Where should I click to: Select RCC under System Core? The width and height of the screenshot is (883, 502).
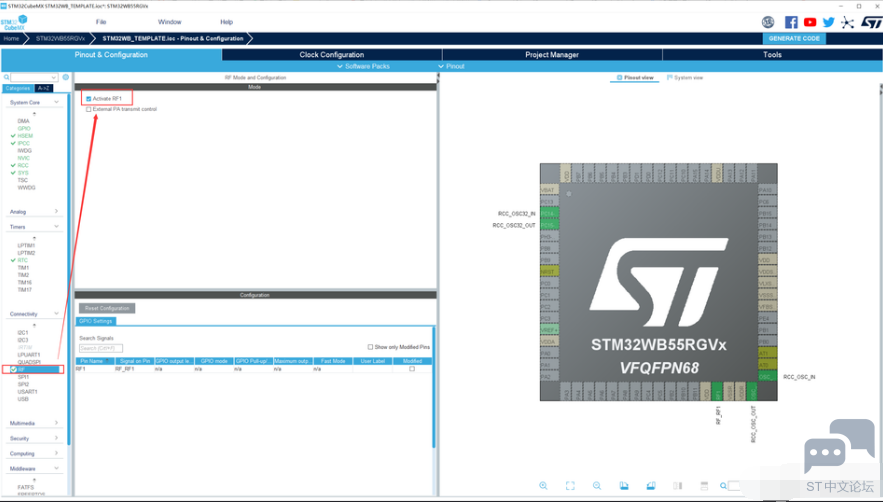point(23,166)
